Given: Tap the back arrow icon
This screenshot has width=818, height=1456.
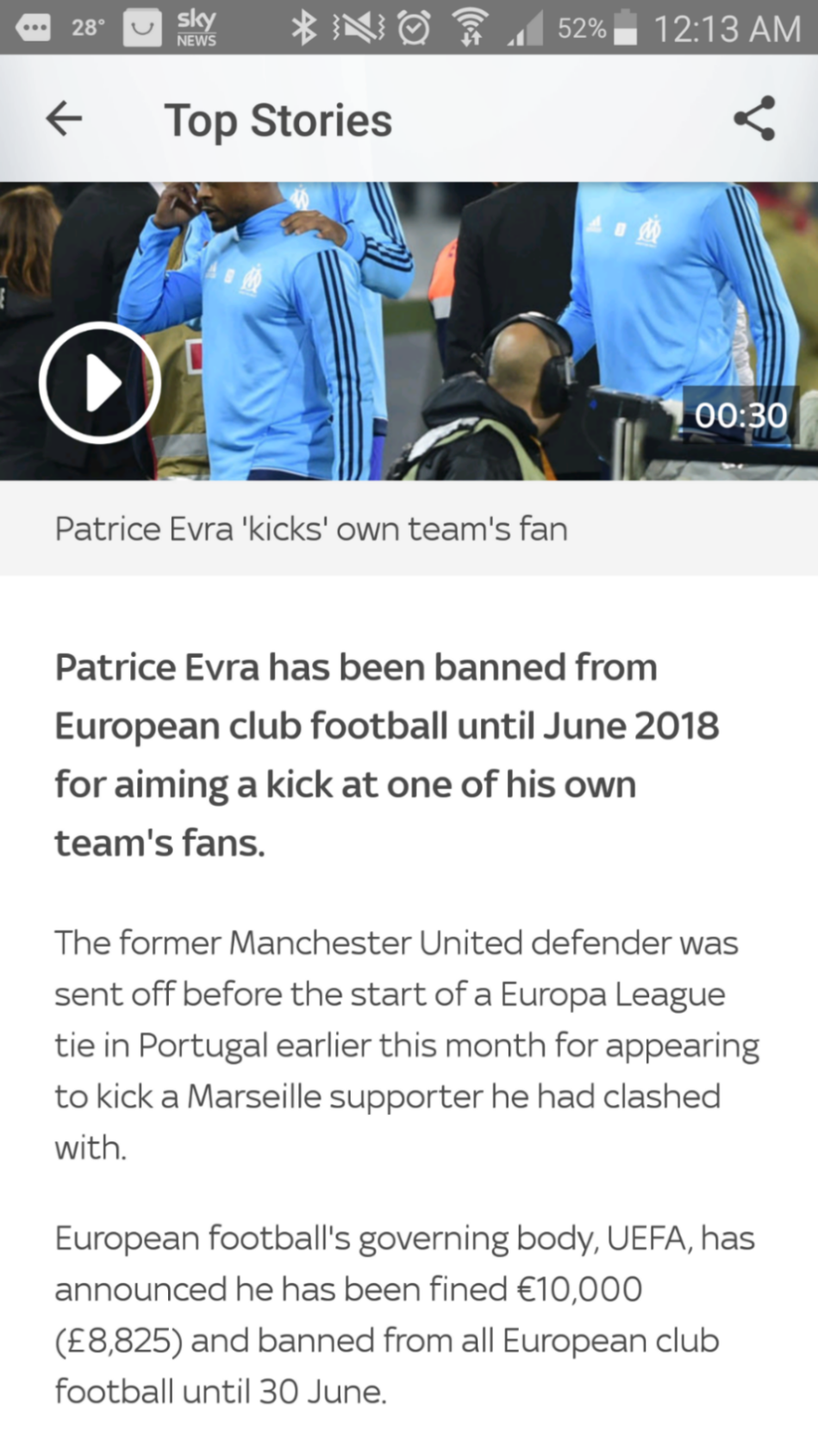Looking at the screenshot, I should 64,119.
